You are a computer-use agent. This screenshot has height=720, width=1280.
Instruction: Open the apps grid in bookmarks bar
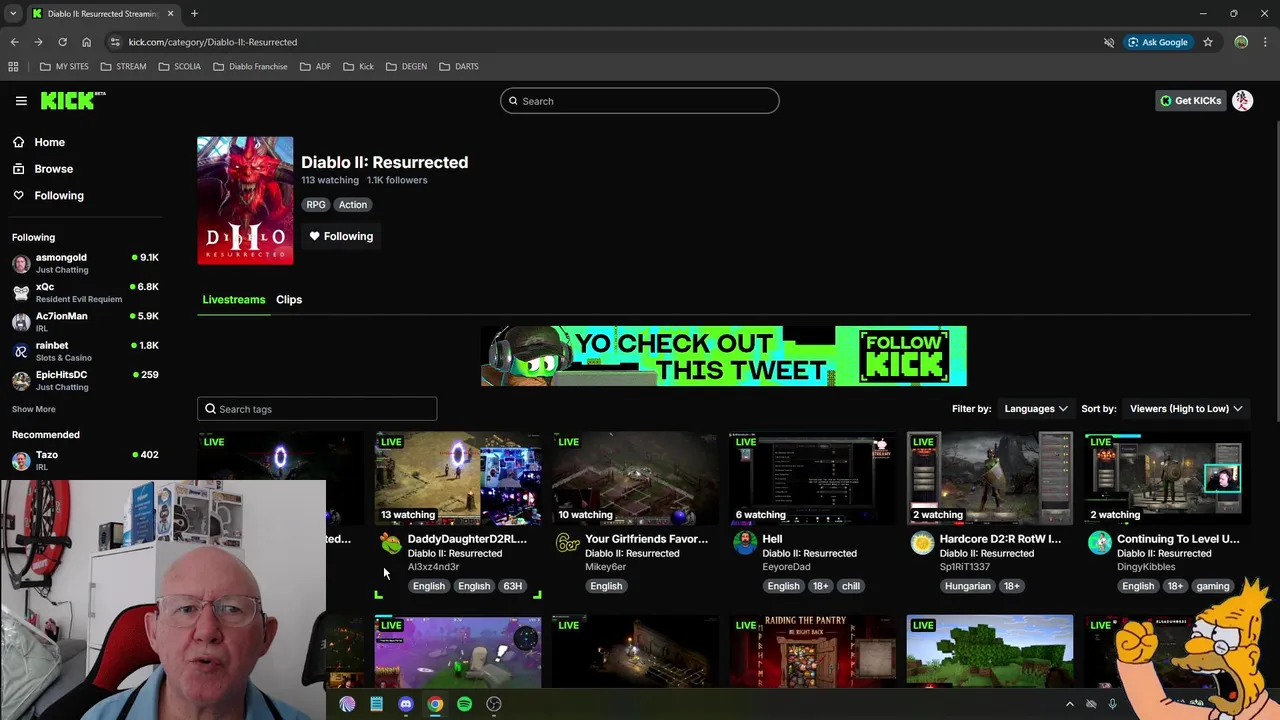point(13,67)
